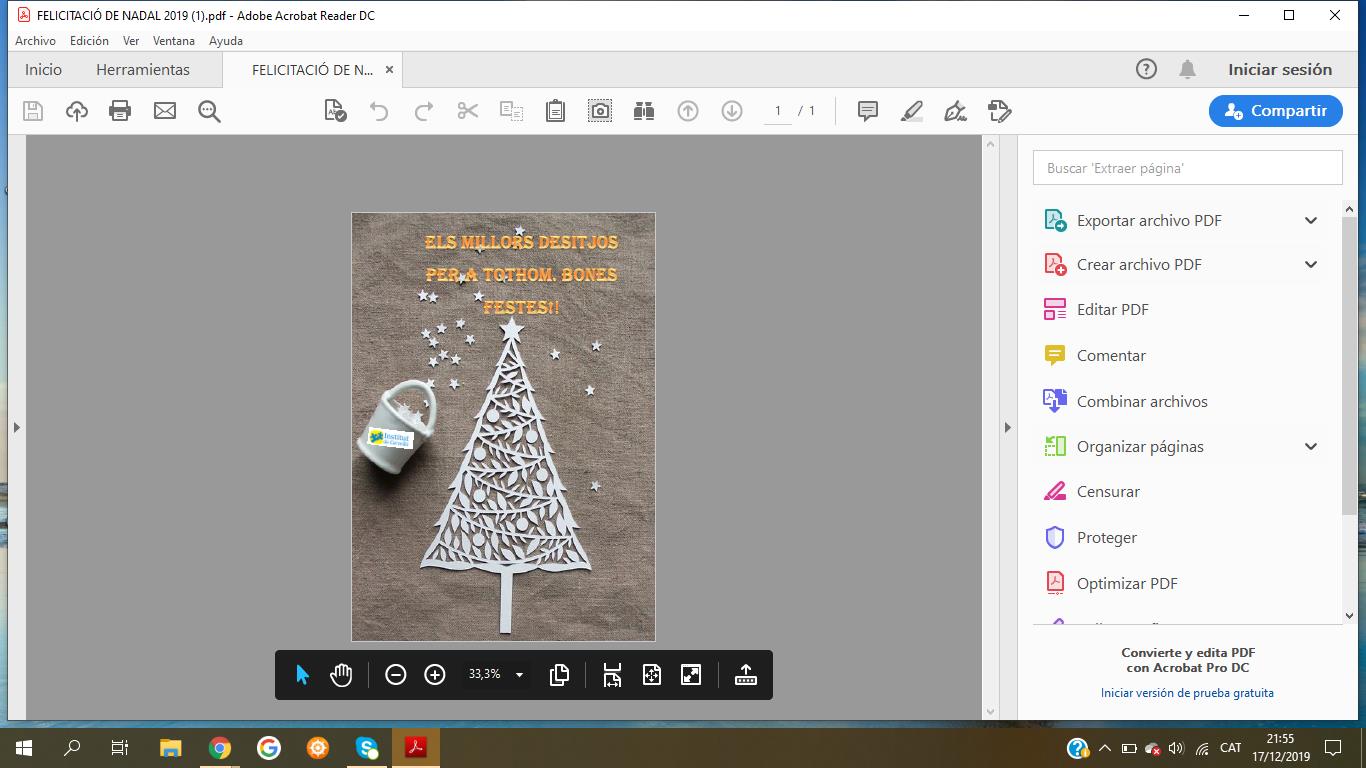The image size is (1366, 768).
Task: Expand Exportar archivo PDF options
Action: coord(1310,221)
